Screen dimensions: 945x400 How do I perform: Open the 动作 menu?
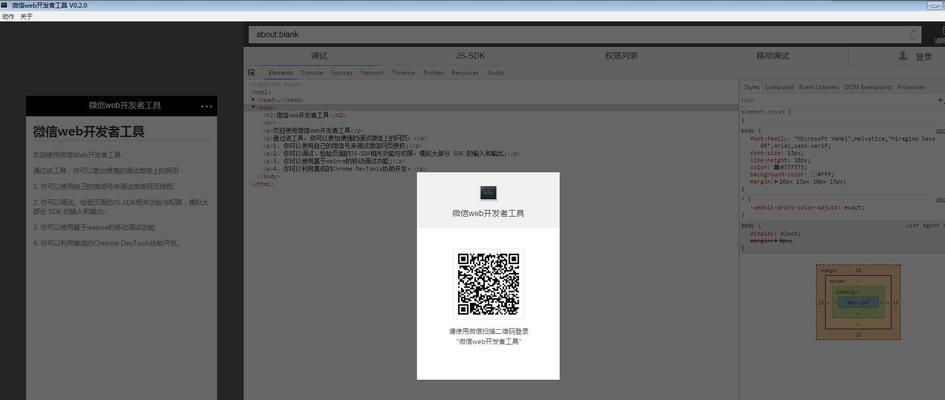[8, 16]
